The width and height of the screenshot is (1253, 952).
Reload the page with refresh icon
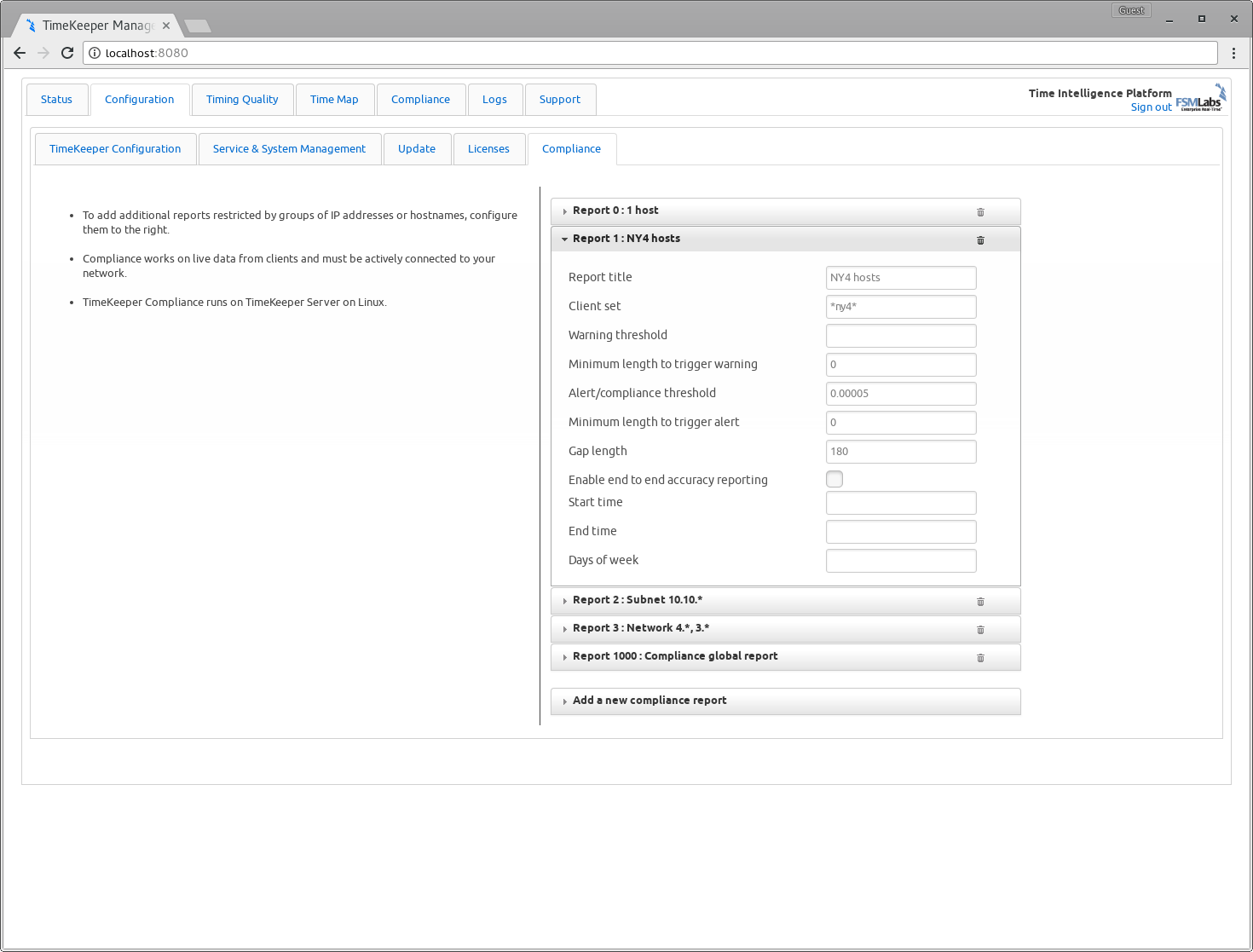[67, 53]
